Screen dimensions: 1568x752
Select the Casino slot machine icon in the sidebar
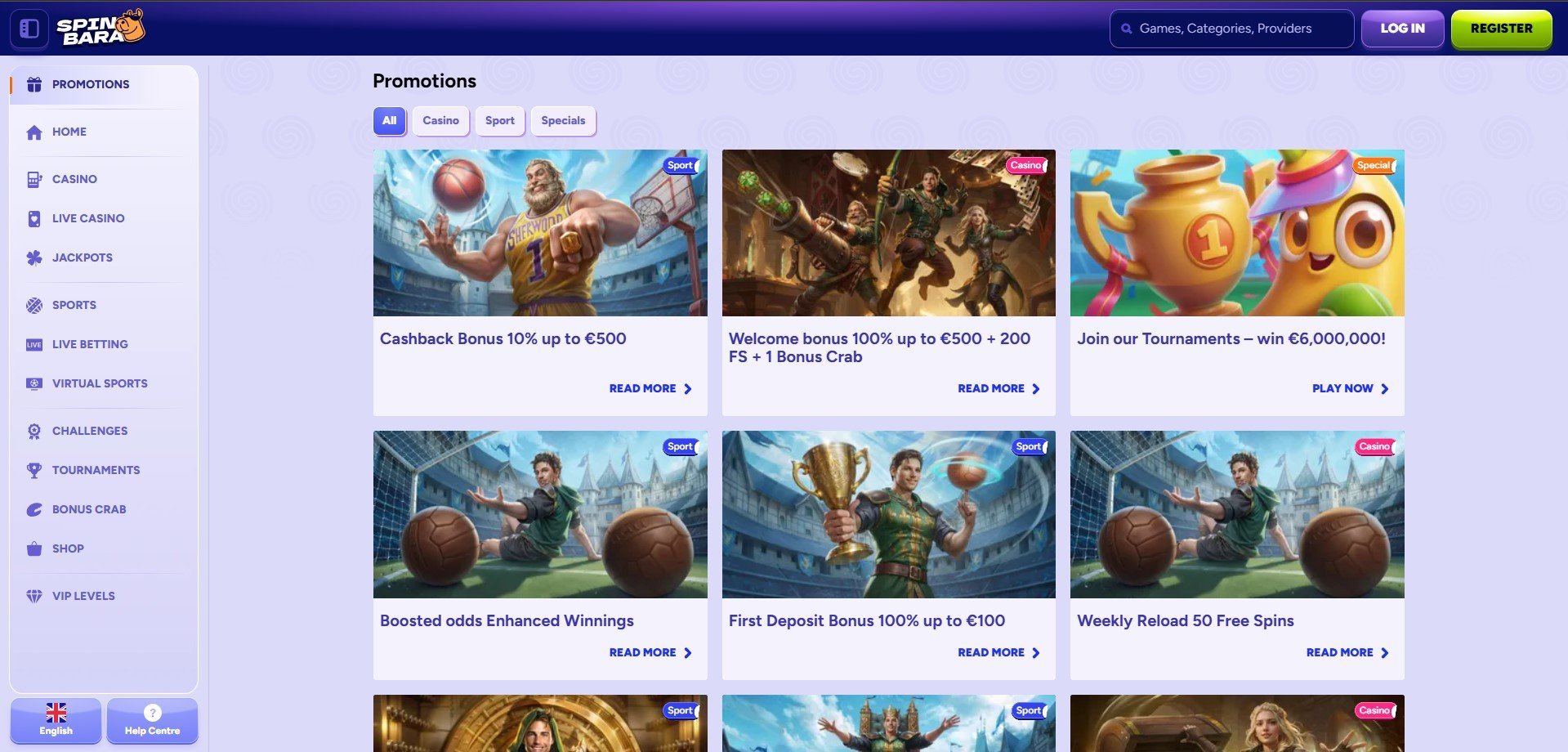(34, 179)
